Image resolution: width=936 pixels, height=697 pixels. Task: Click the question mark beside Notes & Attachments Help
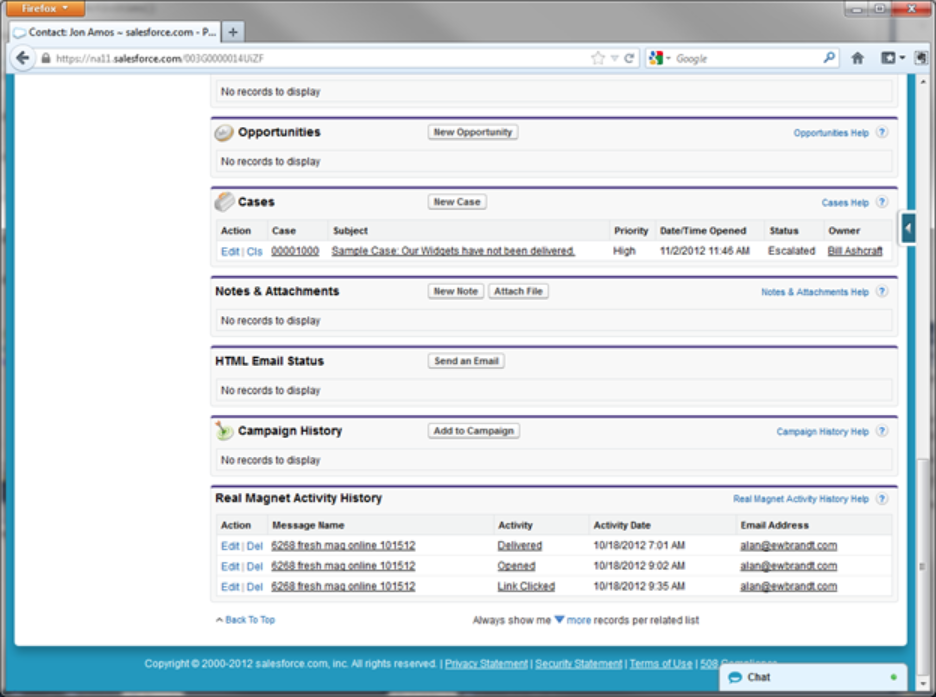click(882, 292)
